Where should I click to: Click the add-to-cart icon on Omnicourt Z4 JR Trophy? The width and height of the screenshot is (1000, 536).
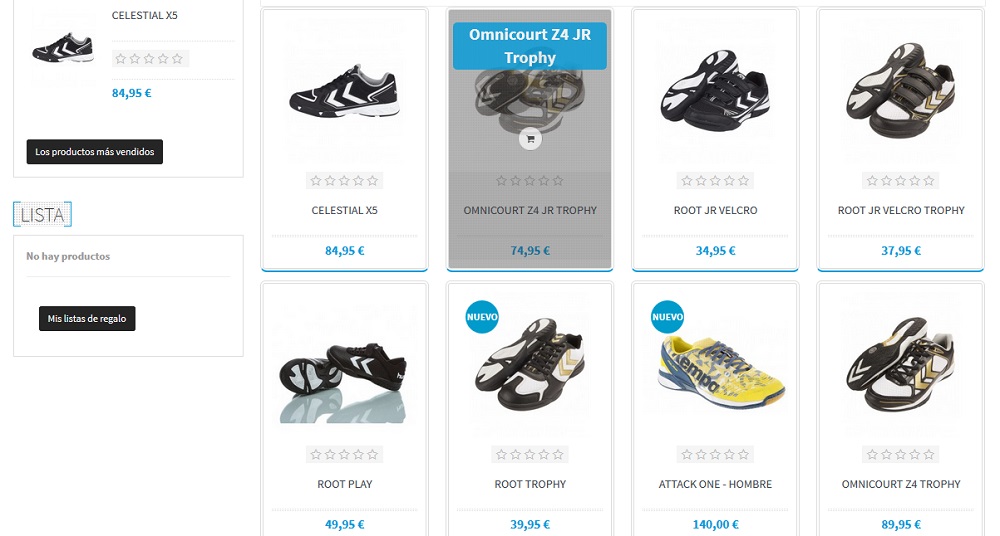530,138
